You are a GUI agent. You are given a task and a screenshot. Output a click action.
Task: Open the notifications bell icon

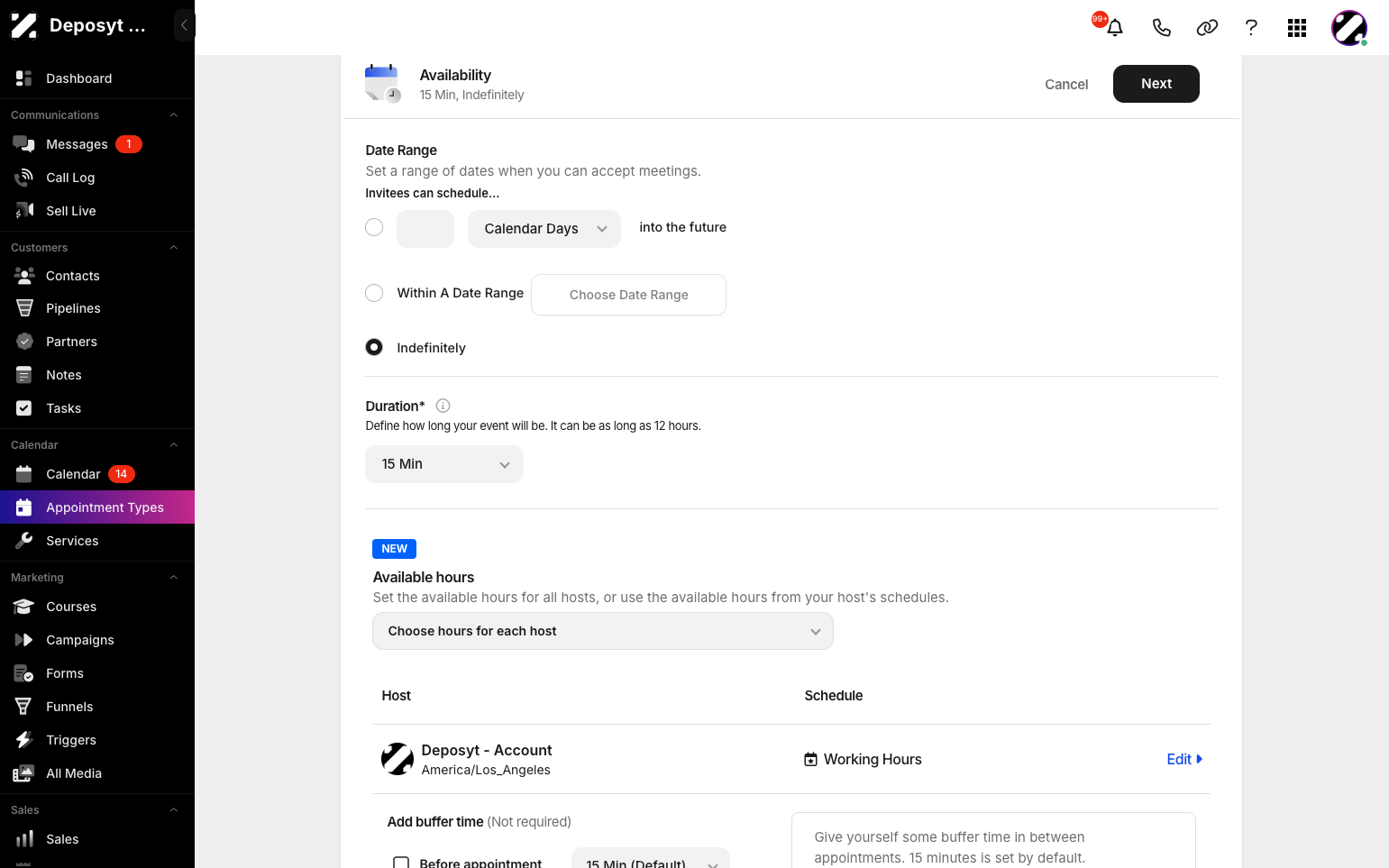(1115, 28)
